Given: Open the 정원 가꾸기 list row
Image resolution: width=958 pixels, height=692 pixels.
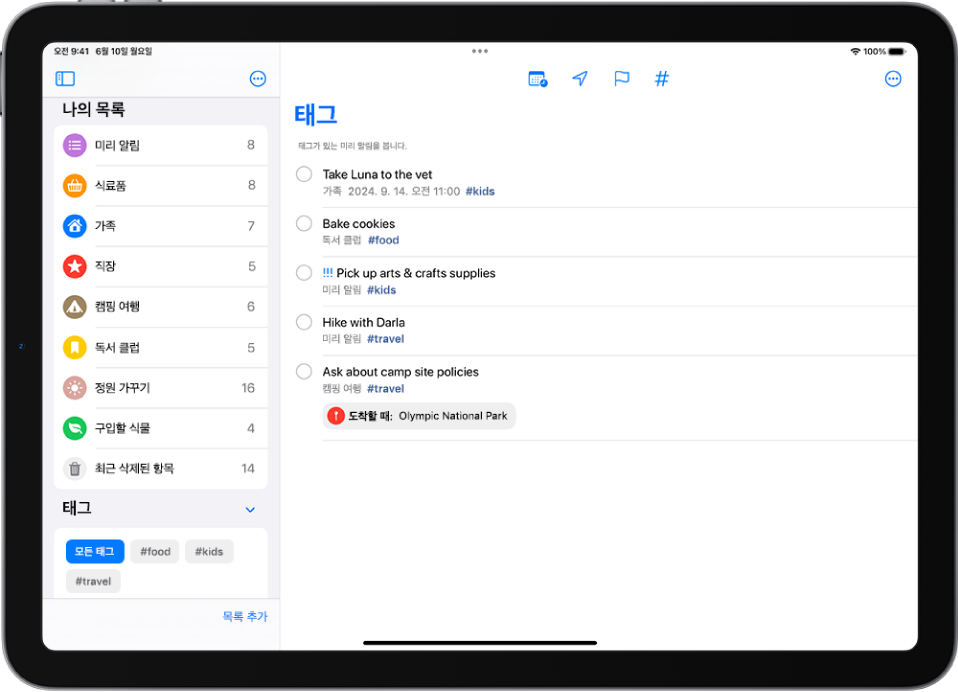Looking at the screenshot, I should click(x=161, y=388).
